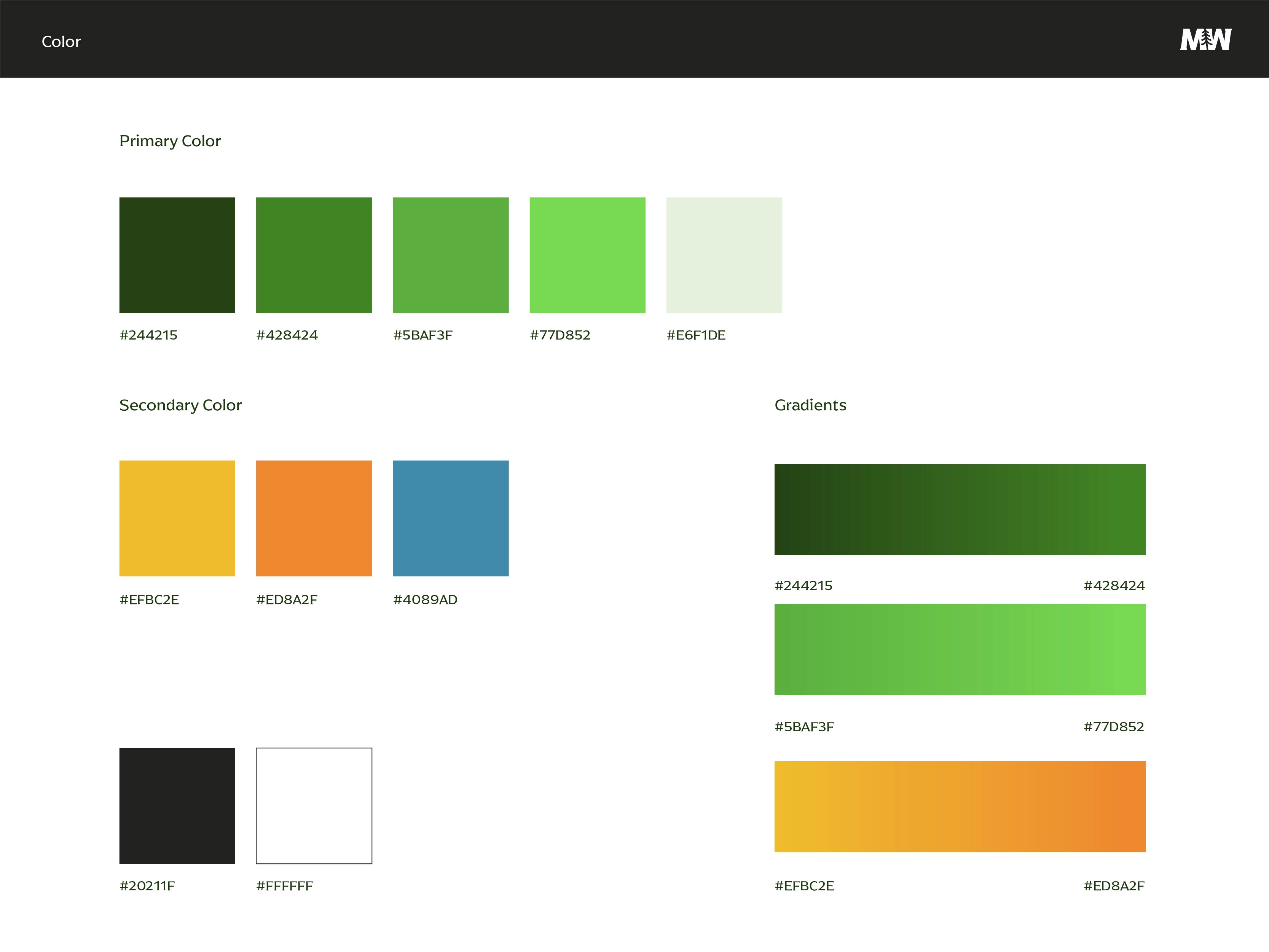Click the #4089AD hex label

click(x=425, y=600)
